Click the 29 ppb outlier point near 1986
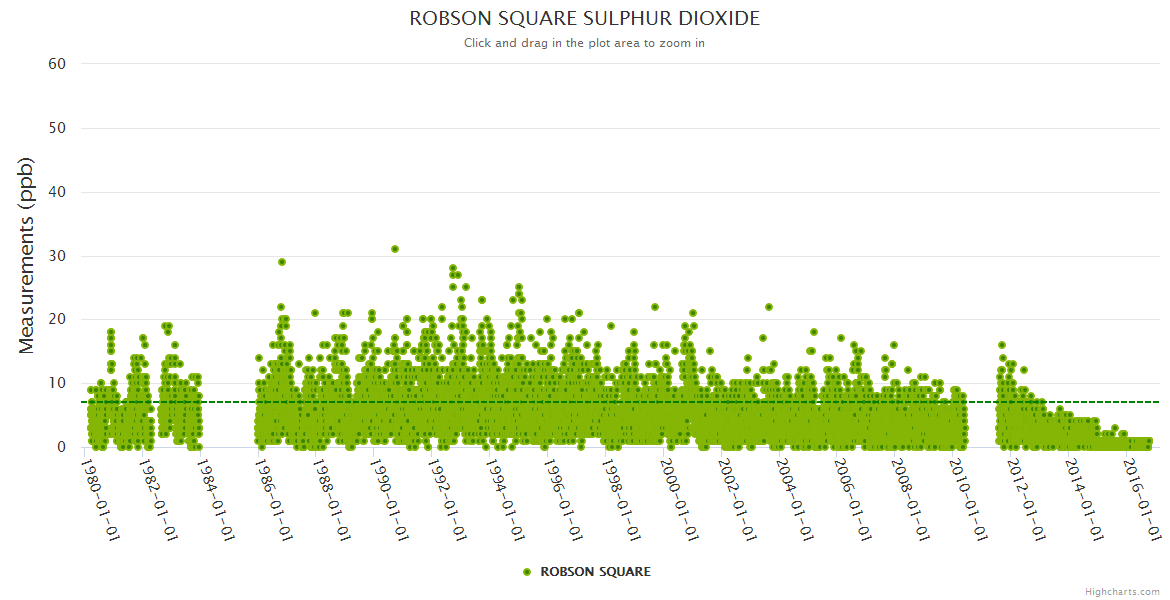Viewport: 1170px width, 600px height. [282, 262]
